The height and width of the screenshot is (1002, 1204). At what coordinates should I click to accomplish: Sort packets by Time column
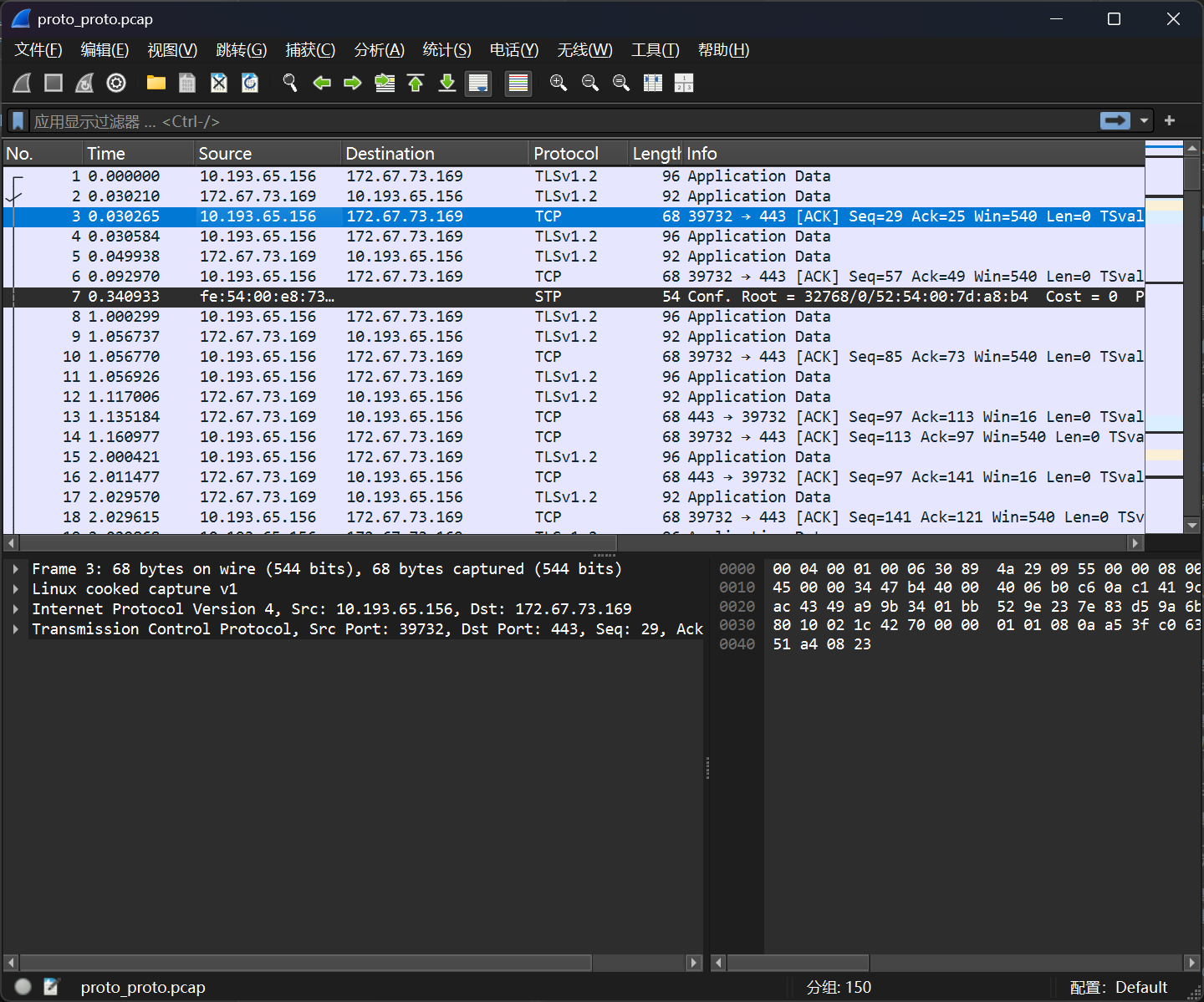click(x=138, y=154)
